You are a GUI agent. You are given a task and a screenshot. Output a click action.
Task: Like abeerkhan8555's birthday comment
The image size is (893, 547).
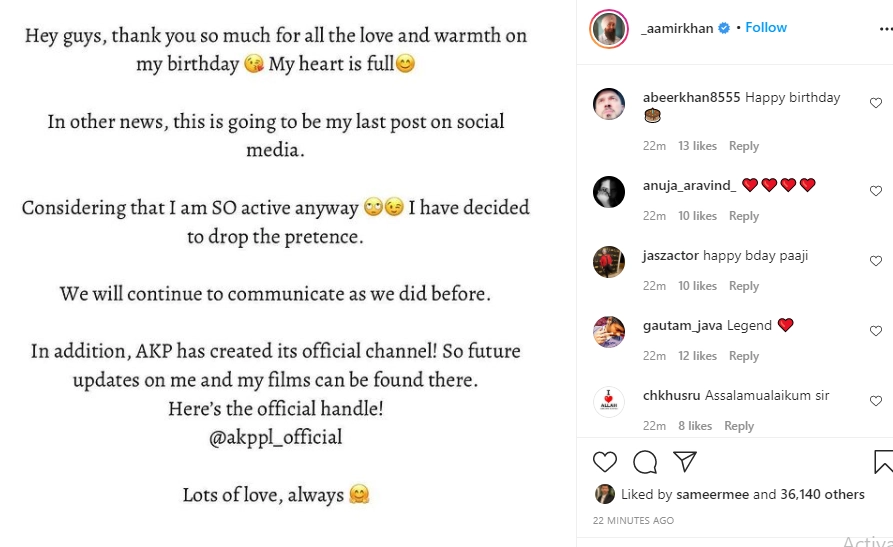[876, 103]
